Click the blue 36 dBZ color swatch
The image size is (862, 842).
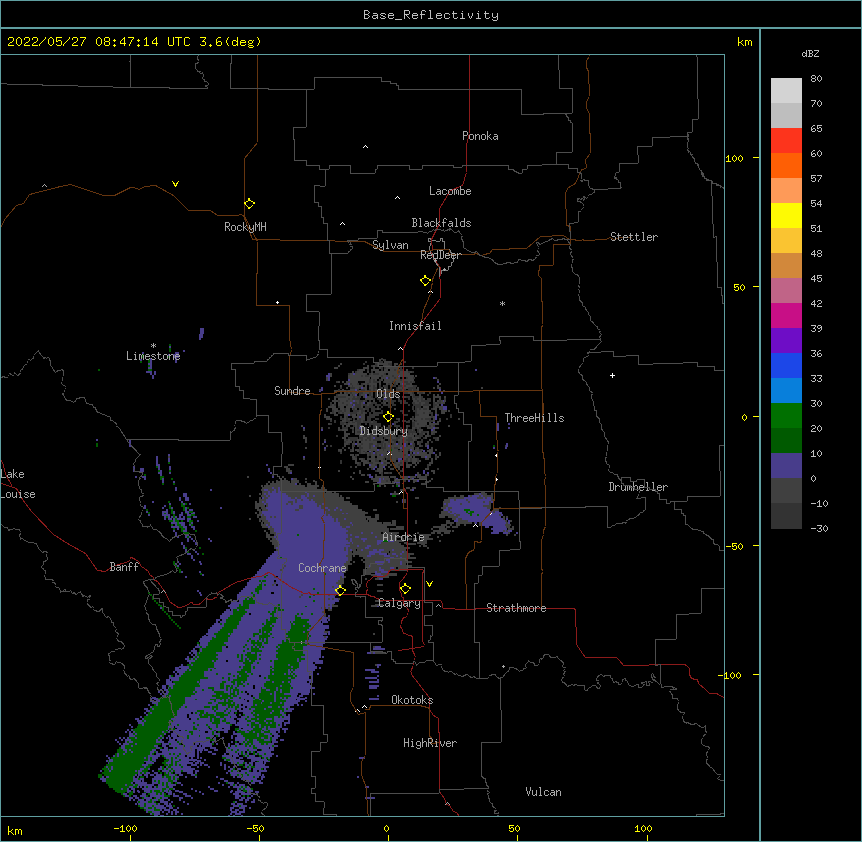786,365
